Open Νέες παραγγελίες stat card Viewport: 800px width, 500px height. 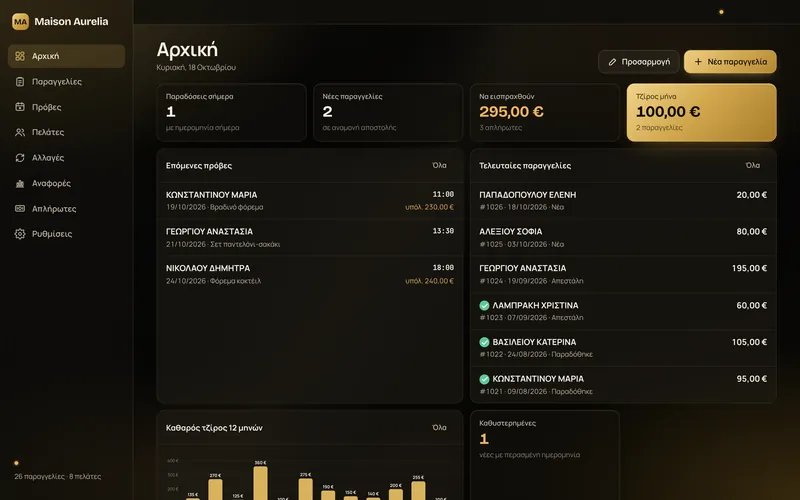coord(388,112)
